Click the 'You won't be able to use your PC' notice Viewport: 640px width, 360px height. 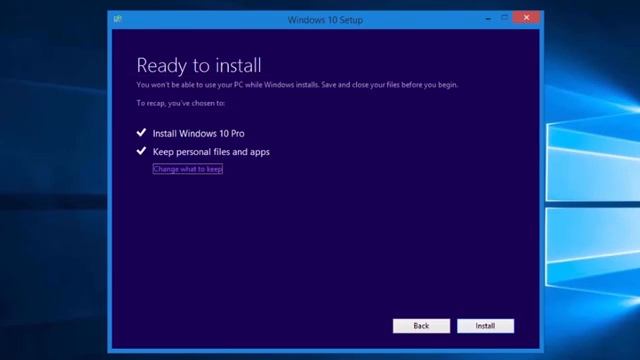297,85
